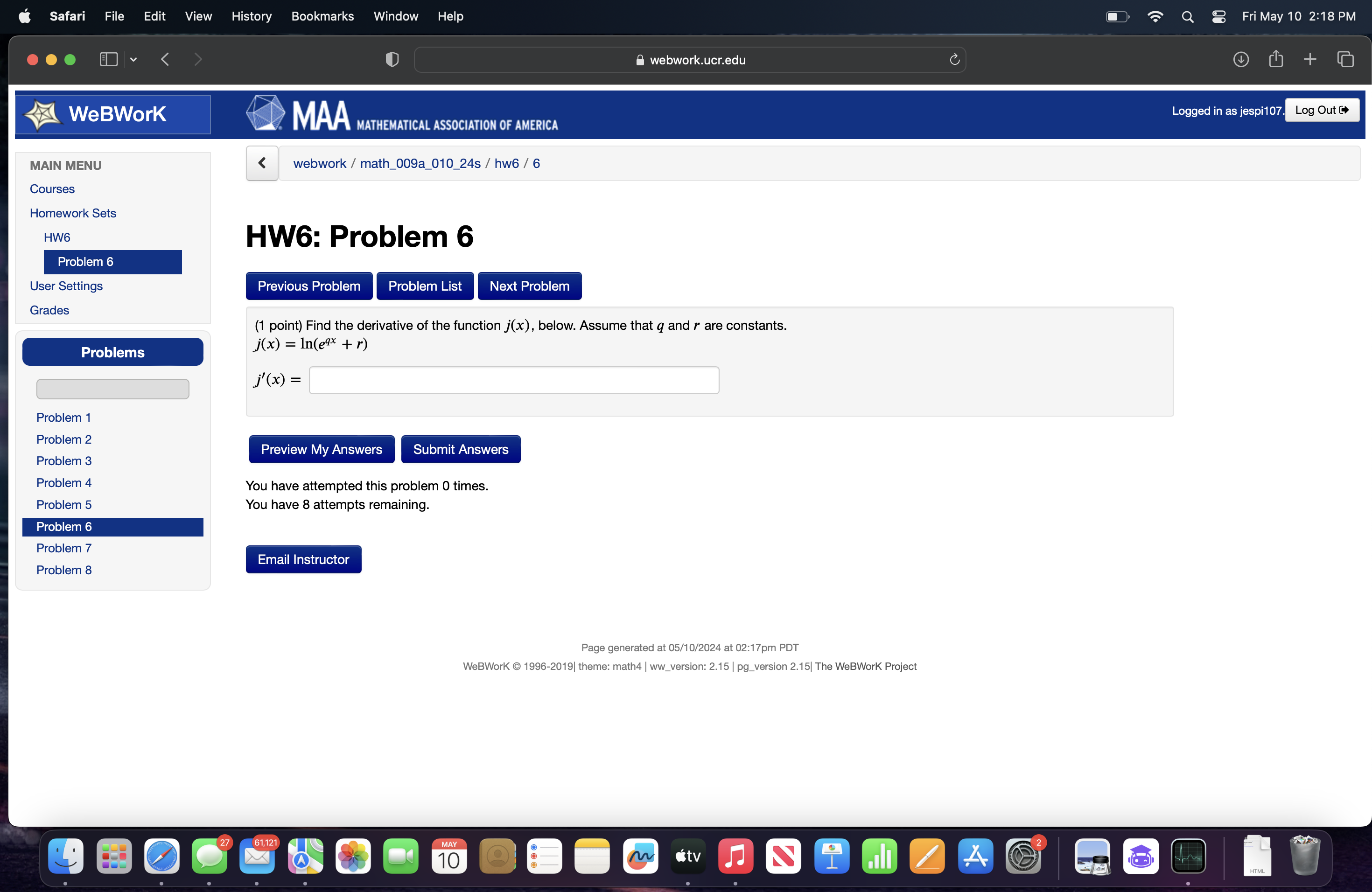Viewport: 1372px width, 892px height.
Task: Click the Log Out button
Action: pyautogui.click(x=1321, y=110)
